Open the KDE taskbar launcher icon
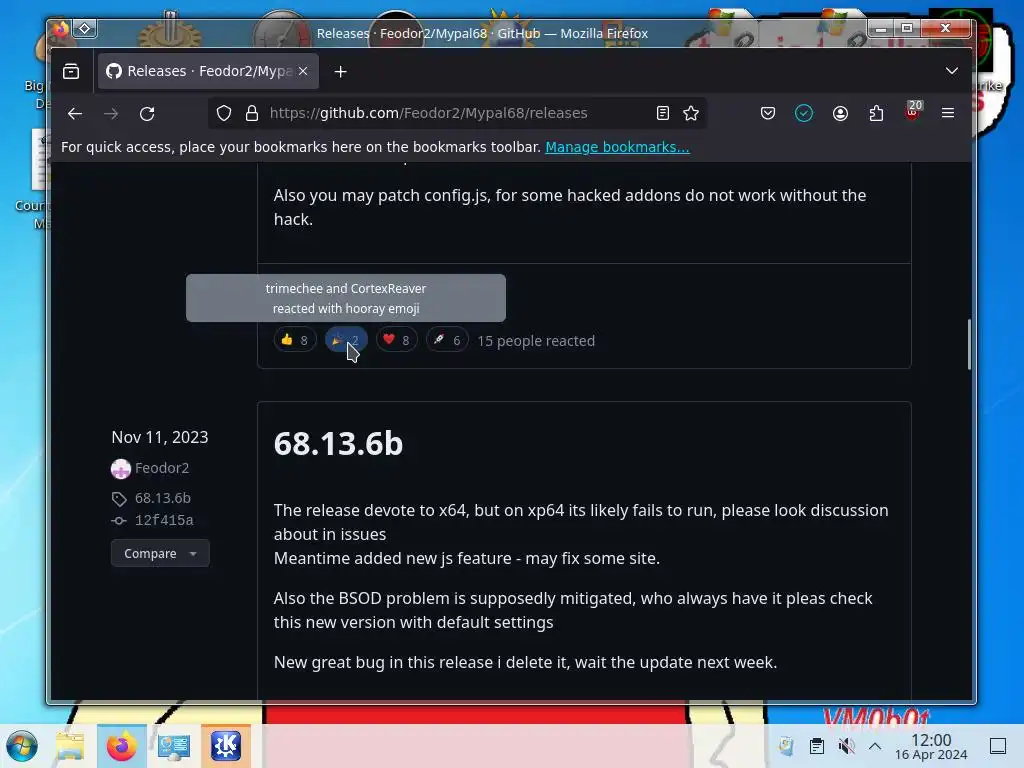The height and width of the screenshot is (768, 1024). tap(225, 746)
